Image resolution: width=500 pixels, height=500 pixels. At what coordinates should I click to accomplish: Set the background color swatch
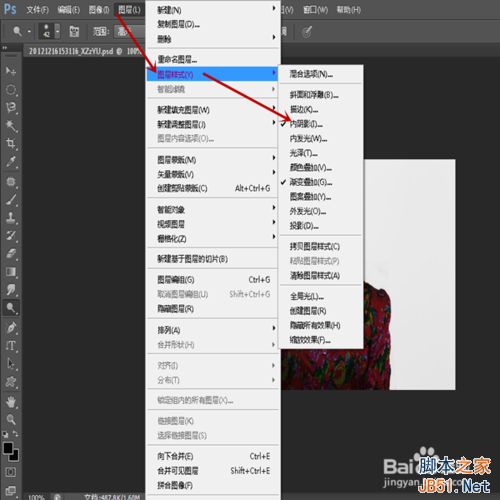pyautogui.click(x=14, y=455)
